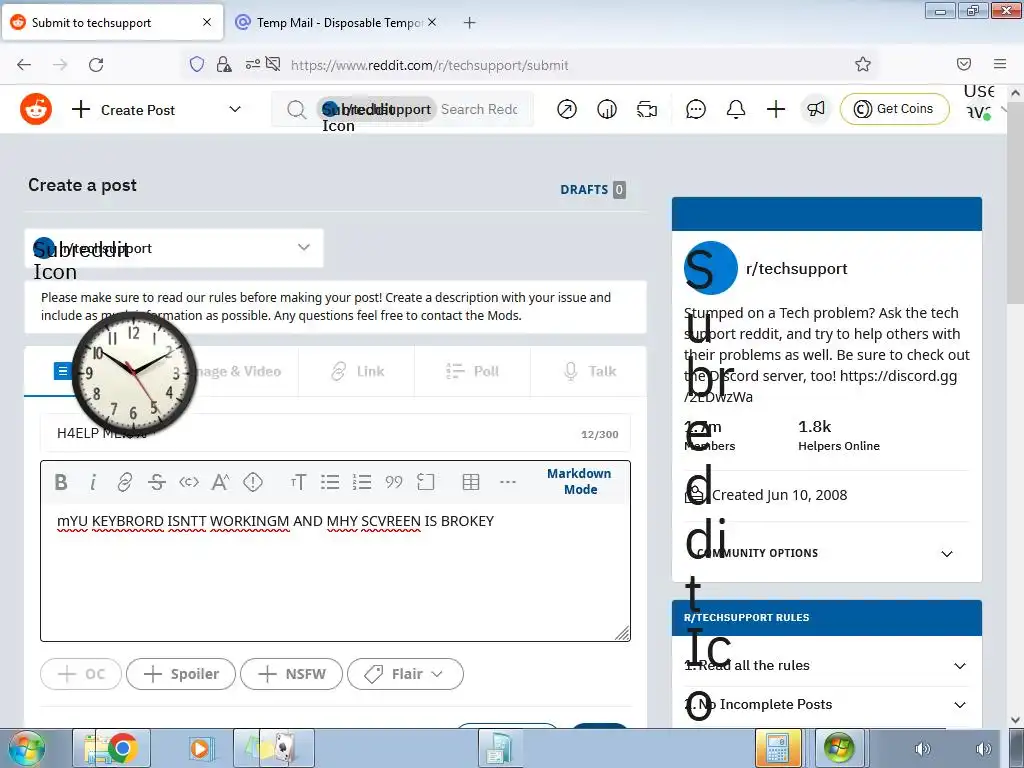Toggle strikethrough formatting

157,482
